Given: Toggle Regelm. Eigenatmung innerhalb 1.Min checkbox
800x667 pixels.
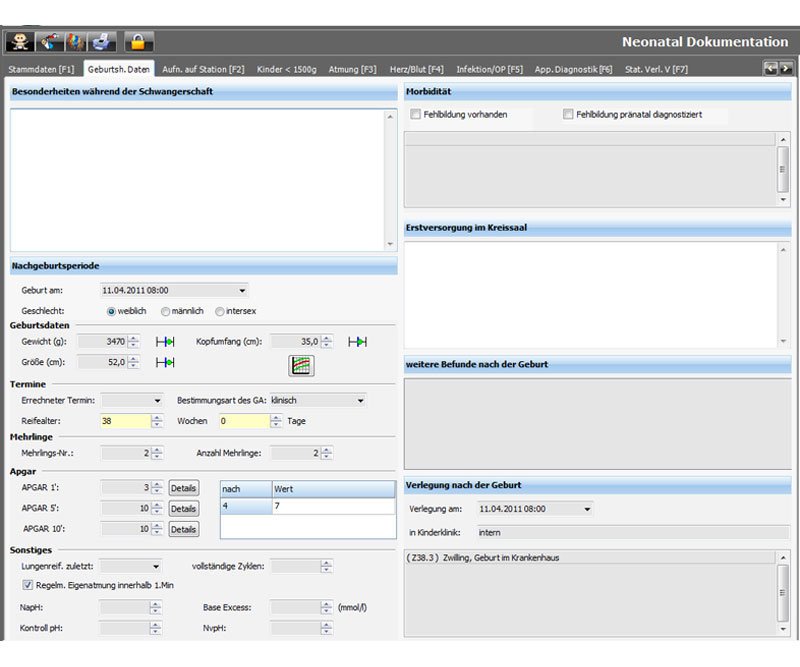Looking at the screenshot, I should (28, 585).
